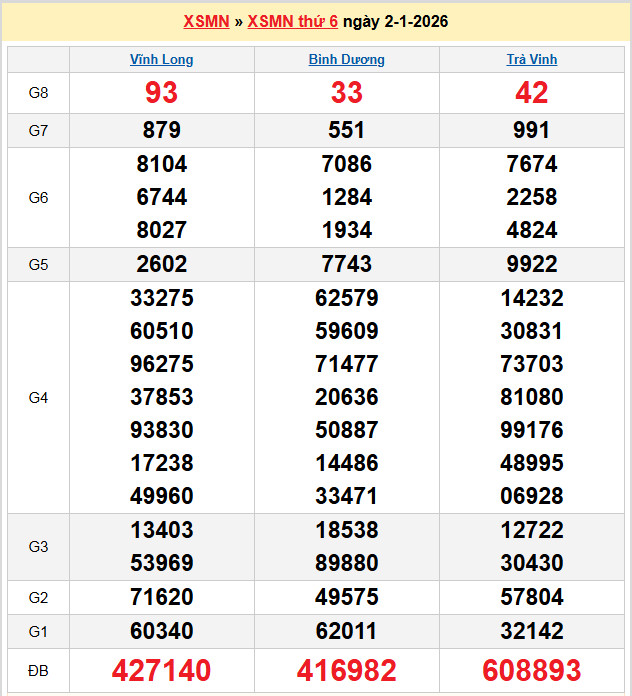The width and height of the screenshot is (632, 696).
Task: Click the G1 result 32142
Action: pyautogui.click(x=531, y=632)
